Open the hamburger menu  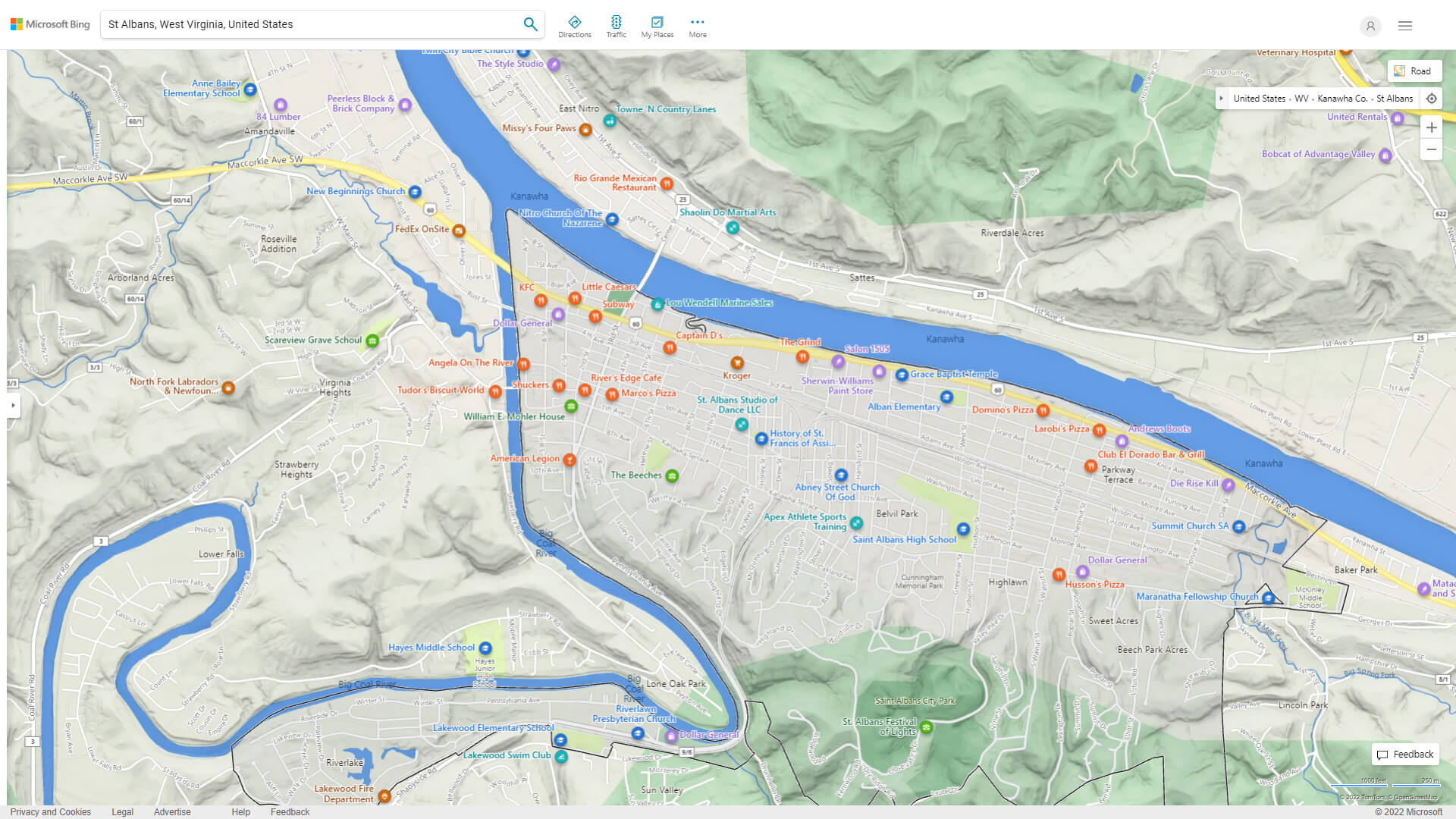tap(1404, 26)
